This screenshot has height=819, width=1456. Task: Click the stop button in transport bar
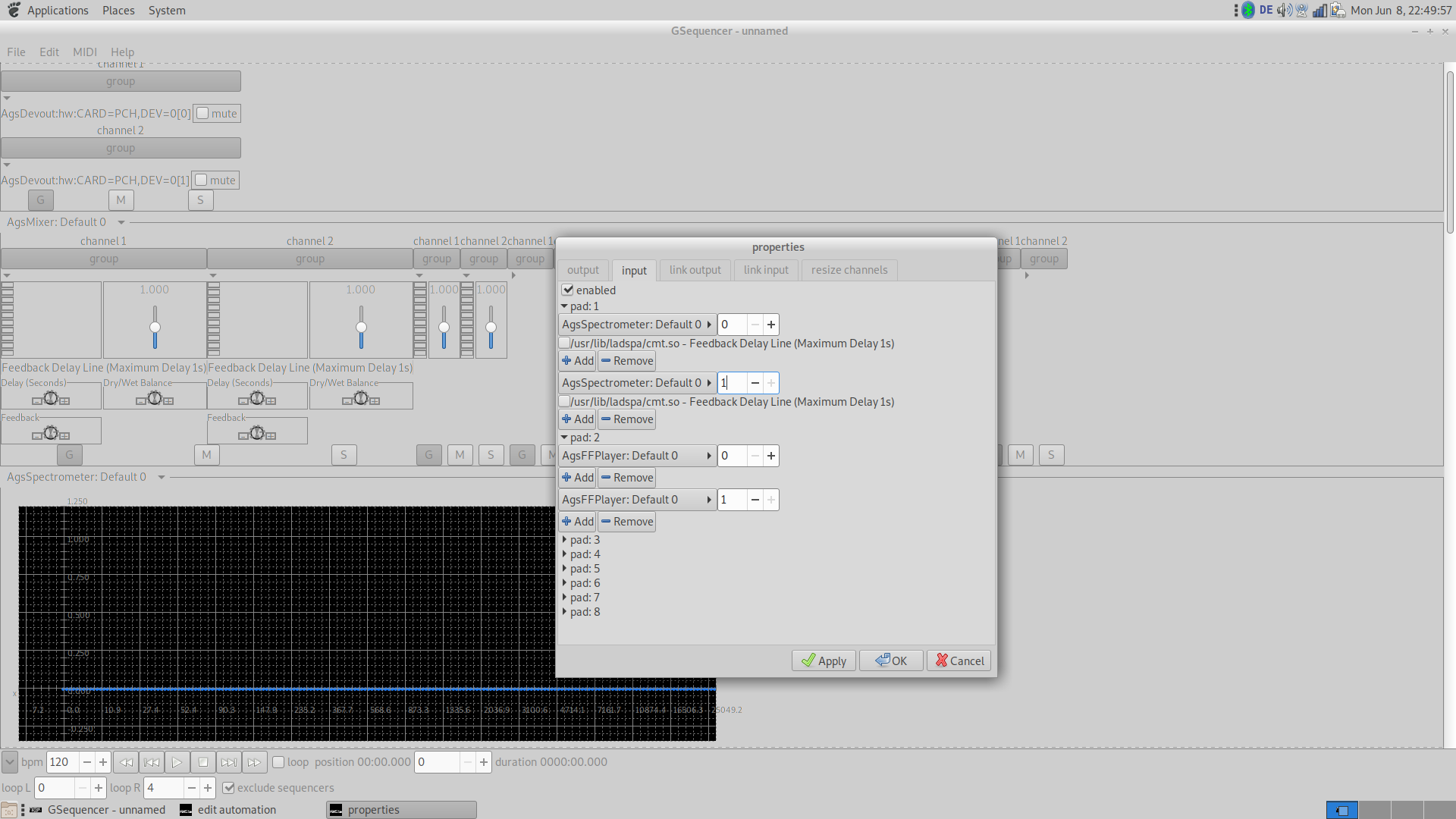coord(202,762)
